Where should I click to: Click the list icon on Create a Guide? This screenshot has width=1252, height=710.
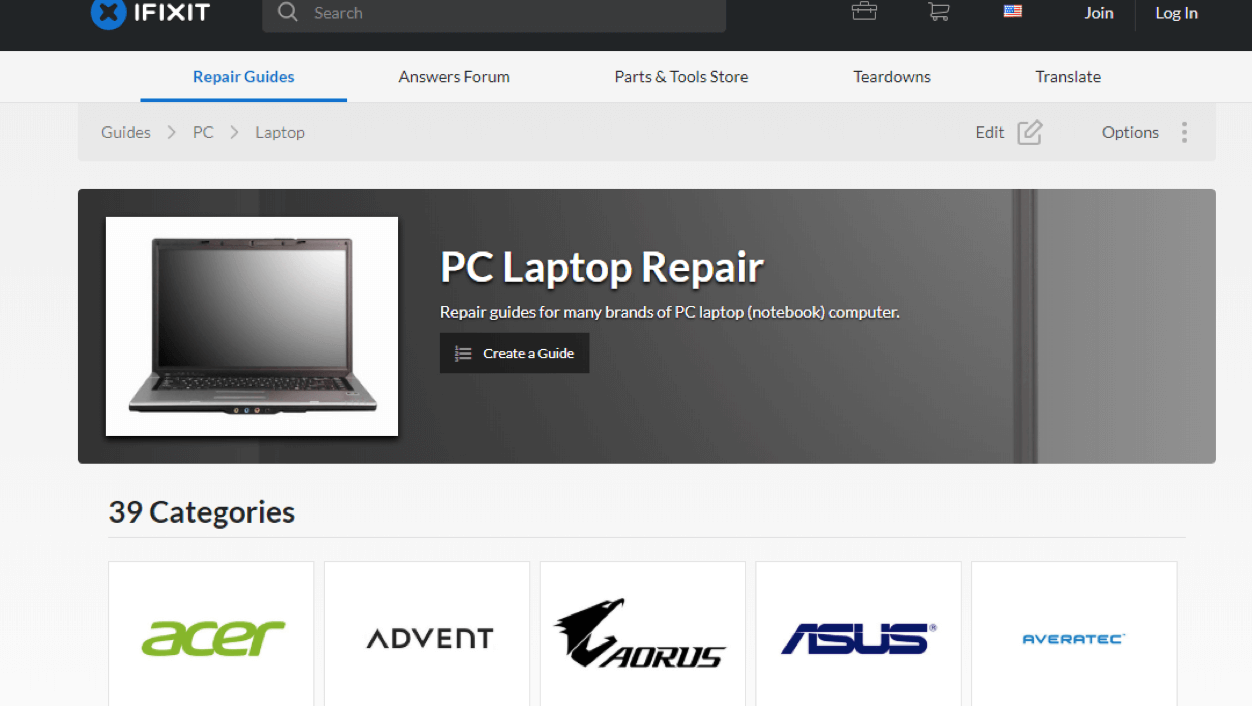point(463,353)
